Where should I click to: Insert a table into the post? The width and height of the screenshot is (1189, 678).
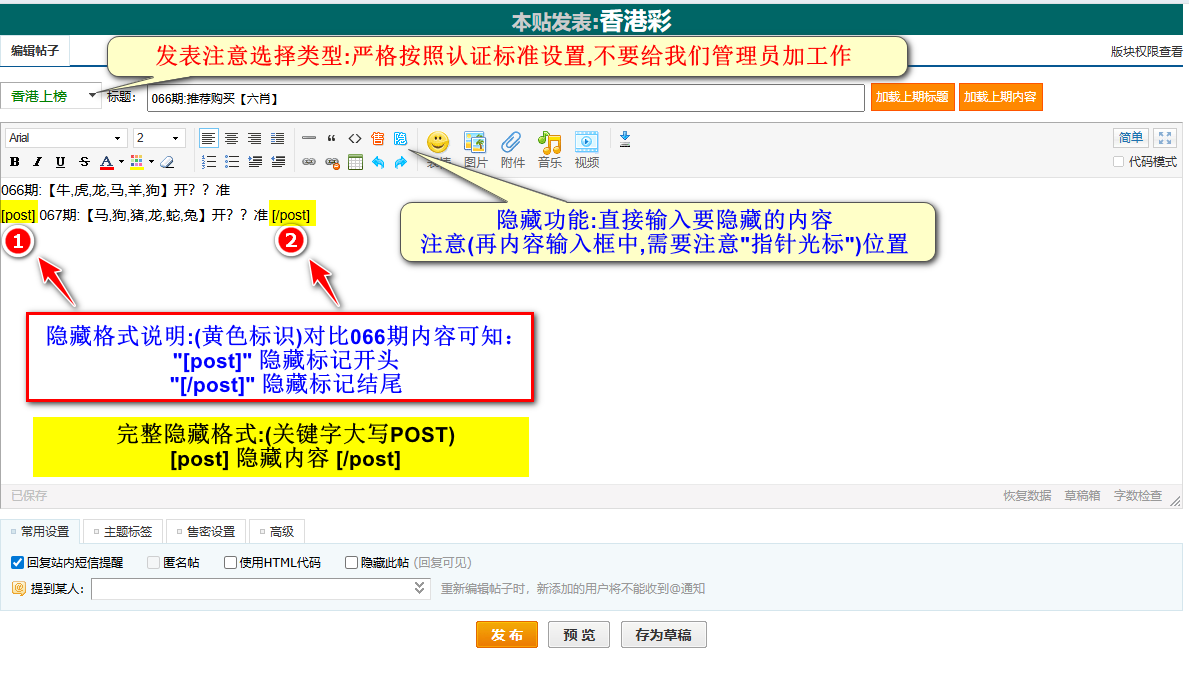point(355,162)
